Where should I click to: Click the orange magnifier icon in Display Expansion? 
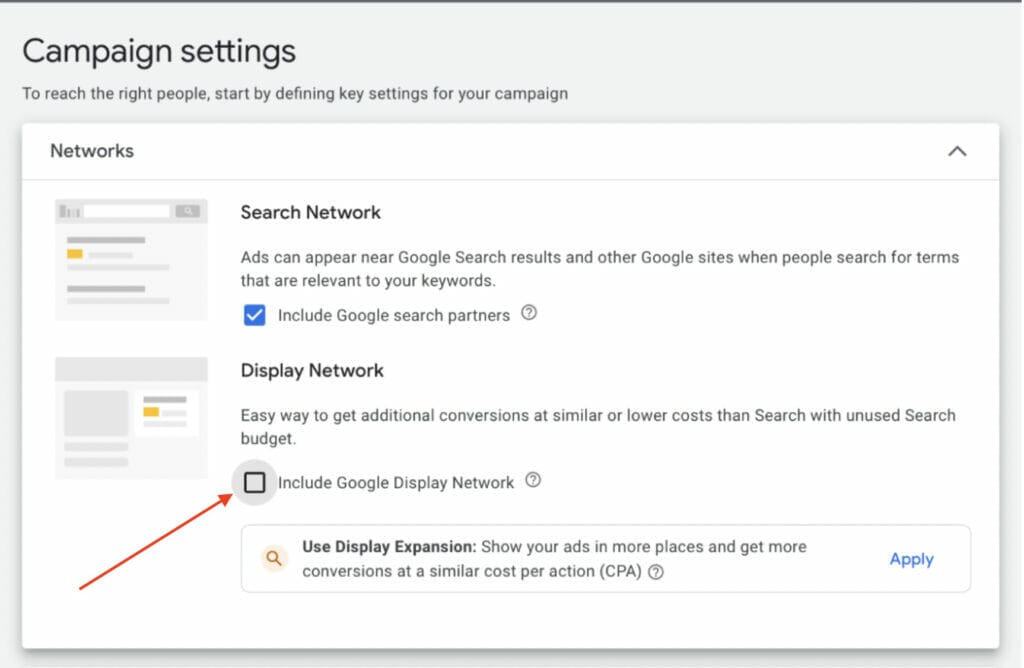pos(274,559)
